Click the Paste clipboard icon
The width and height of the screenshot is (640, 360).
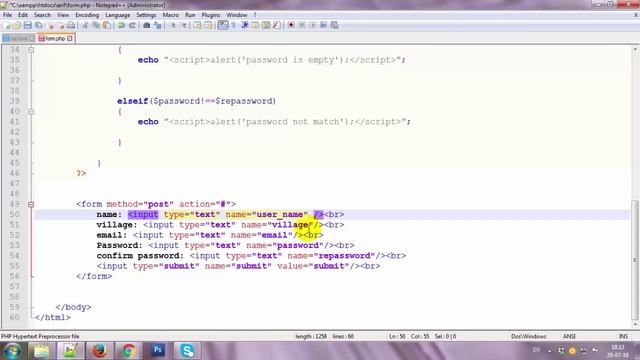coord(107,25)
